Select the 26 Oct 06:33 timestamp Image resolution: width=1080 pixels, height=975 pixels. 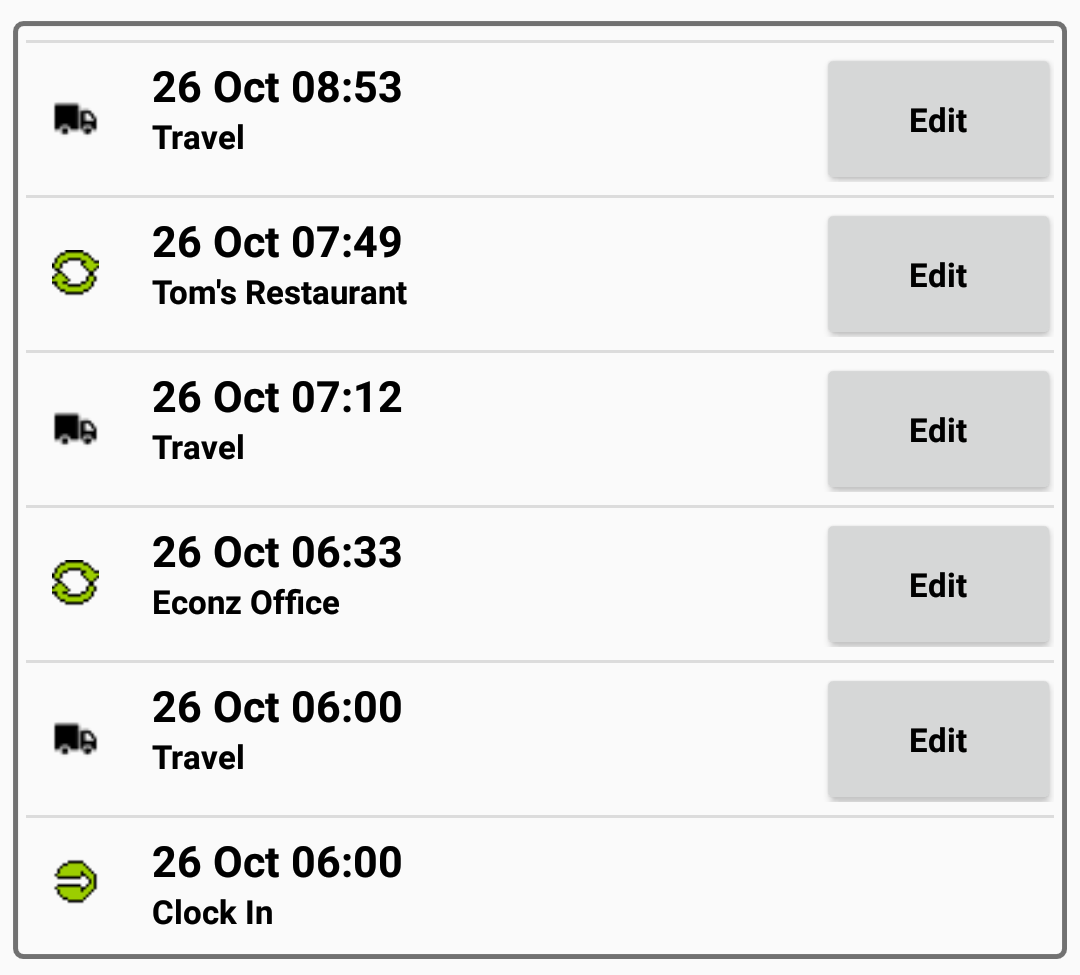(277, 552)
